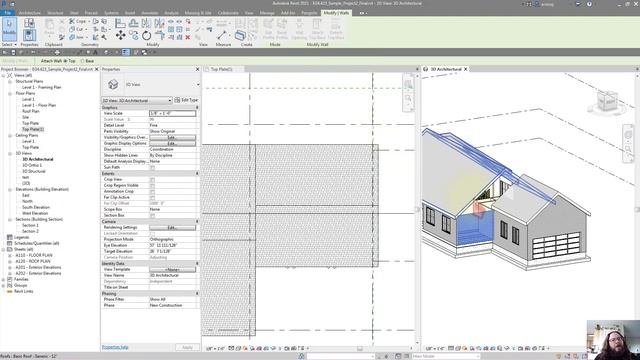Select the Attach Wall Top radio button
This screenshot has width=640, height=360.
click(x=65, y=61)
